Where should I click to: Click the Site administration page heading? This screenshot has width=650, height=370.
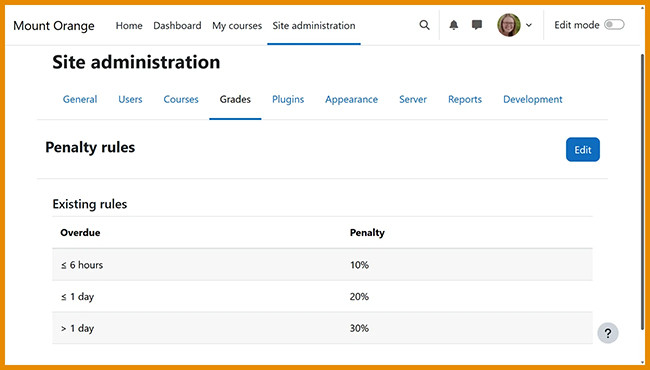click(136, 62)
